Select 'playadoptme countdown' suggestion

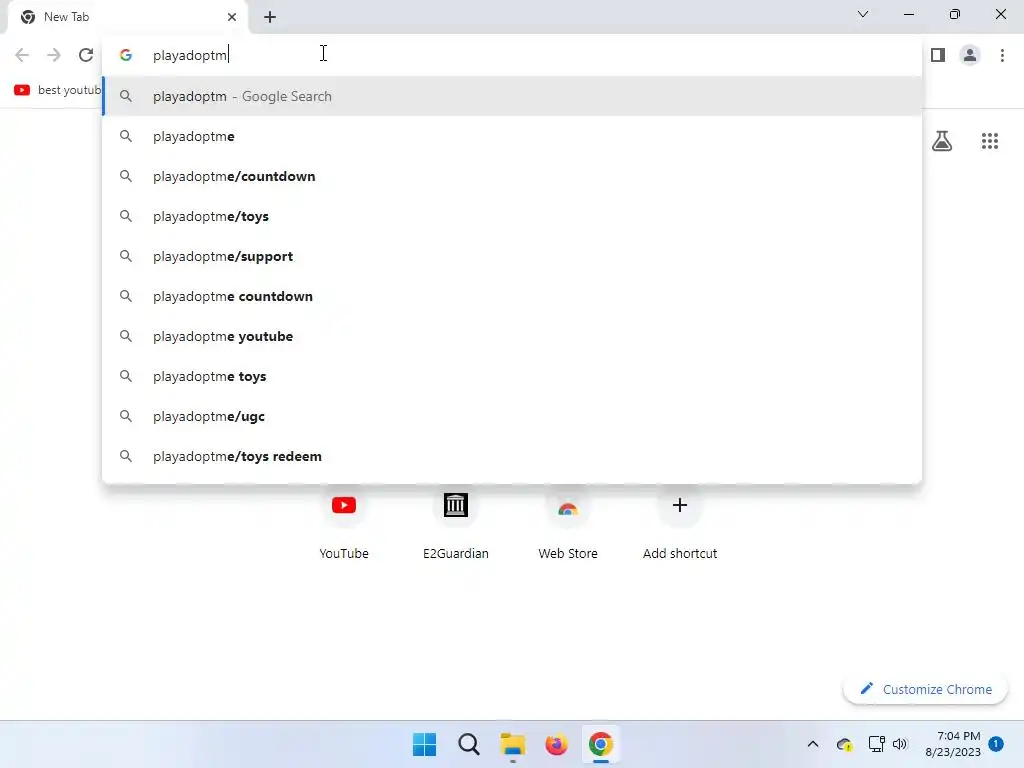pyautogui.click(x=512, y=296)
